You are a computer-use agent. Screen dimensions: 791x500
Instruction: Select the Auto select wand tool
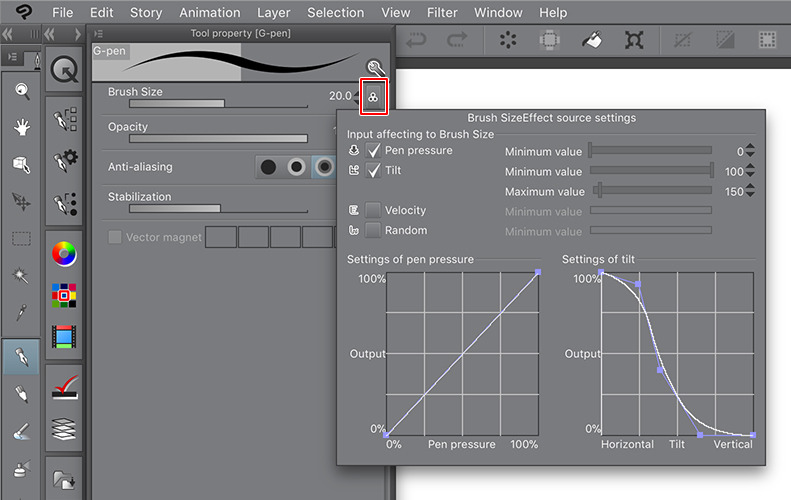pos(21,275)
